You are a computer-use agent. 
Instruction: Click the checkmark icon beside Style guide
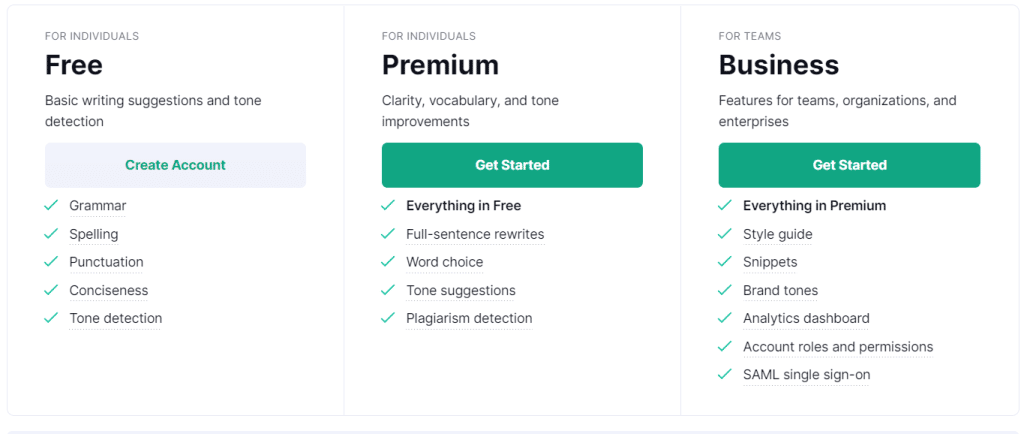point(725,234)
